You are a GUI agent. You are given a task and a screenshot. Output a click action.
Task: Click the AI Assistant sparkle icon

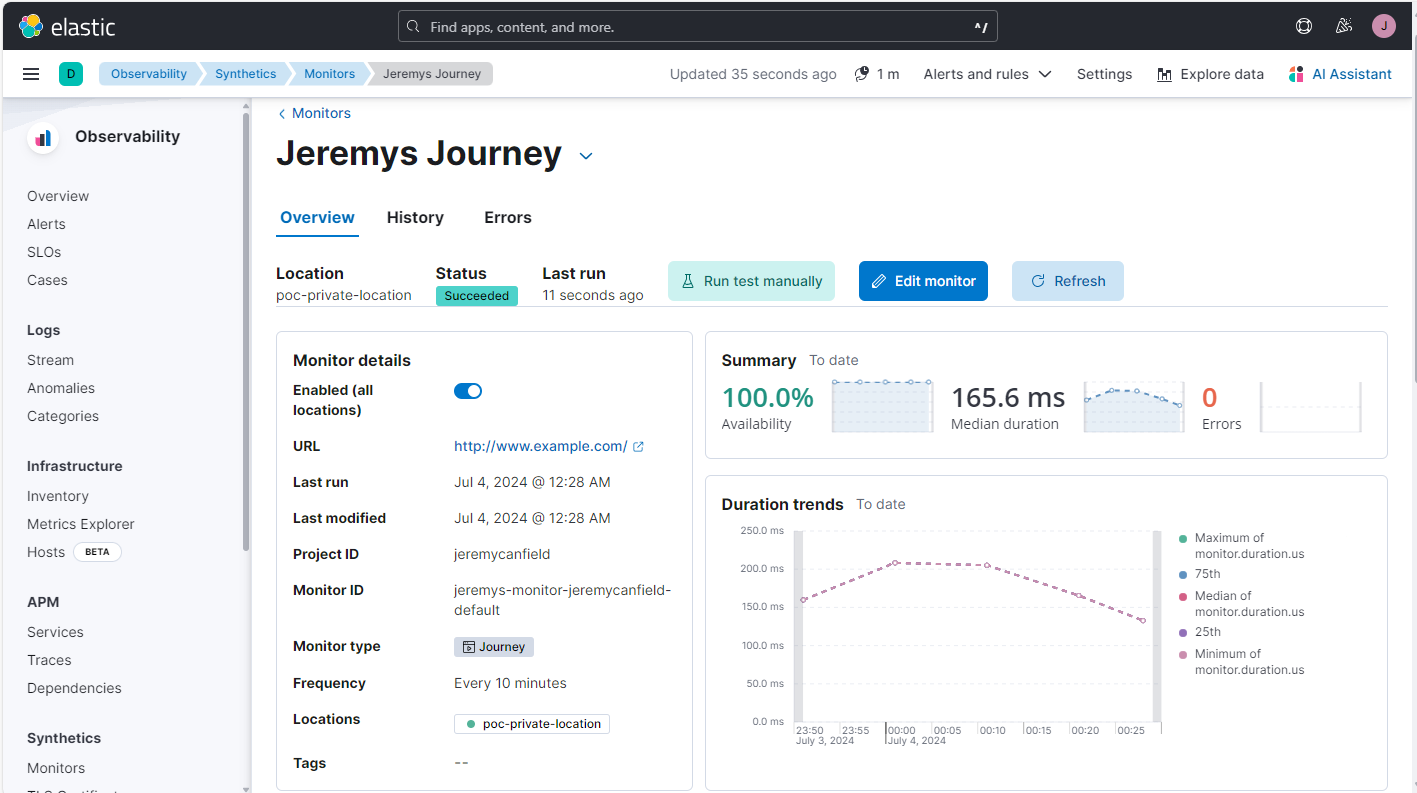point(1296,74)
